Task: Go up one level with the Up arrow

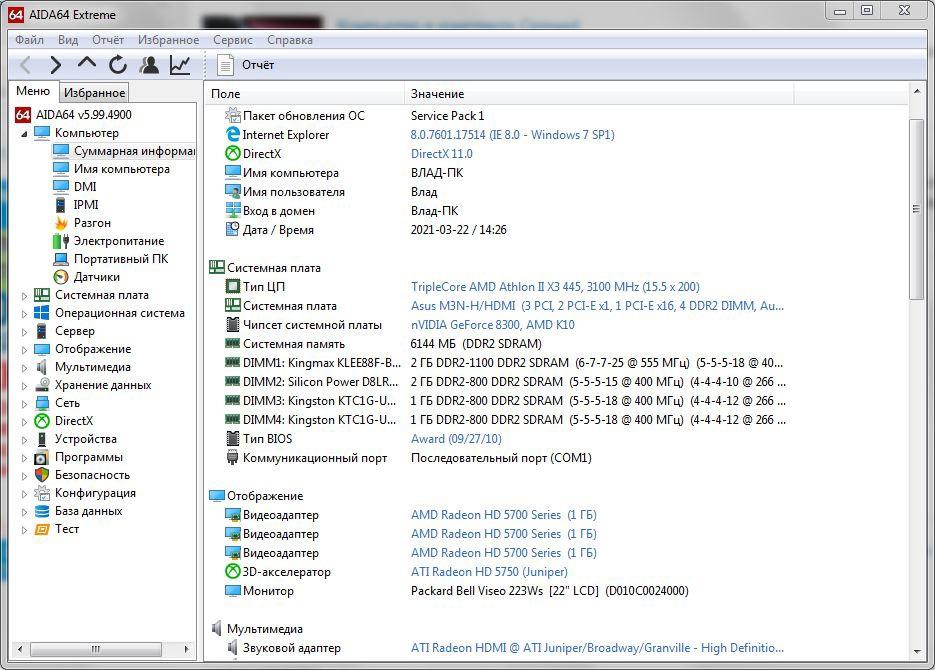Action: point(87,65)
